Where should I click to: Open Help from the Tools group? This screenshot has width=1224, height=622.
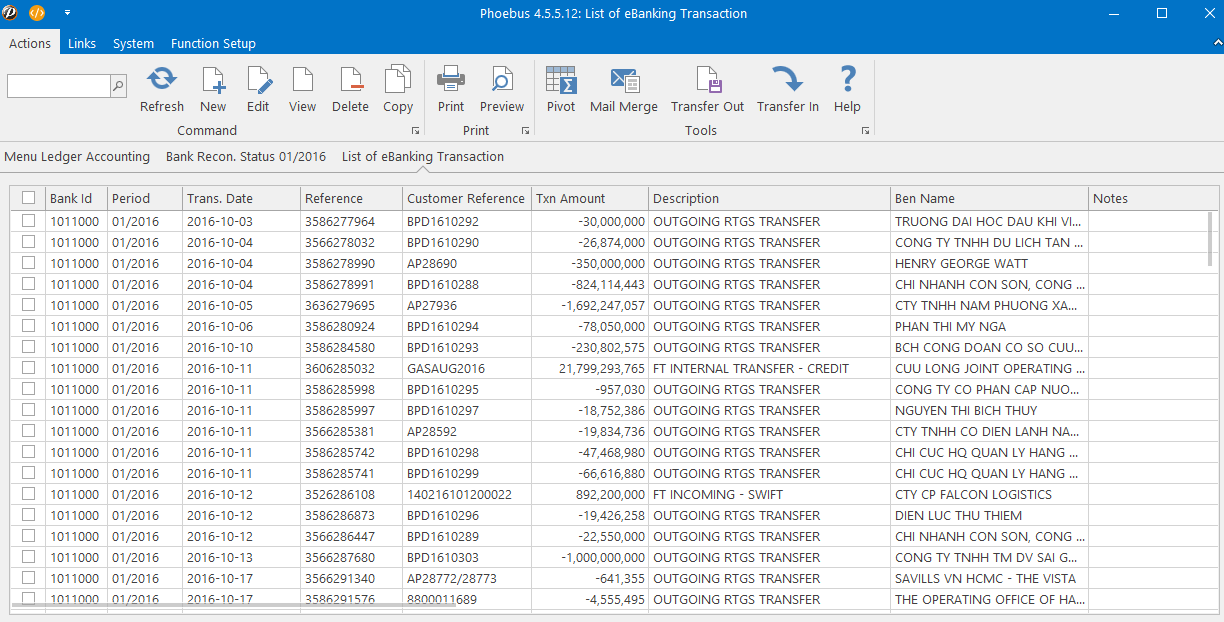pyautogui.click(x=847, y=90)
